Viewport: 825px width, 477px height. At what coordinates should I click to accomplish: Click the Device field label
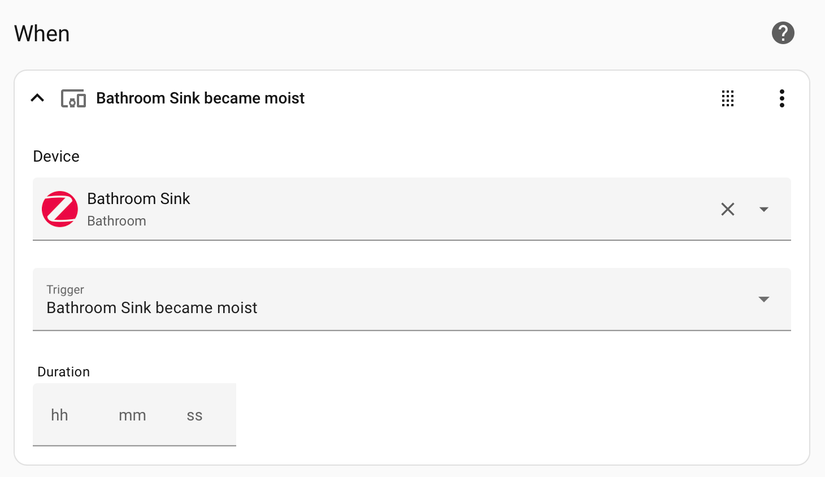coord(56,156)
